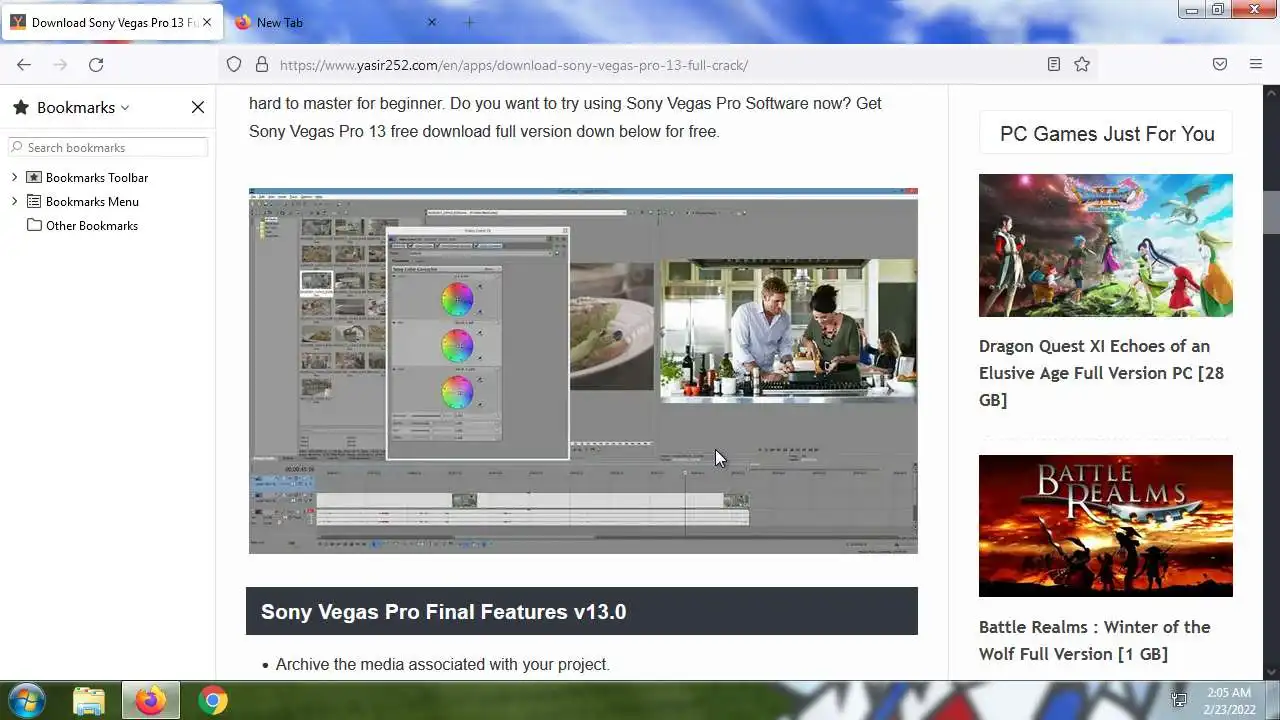Open File Explorer from the taskbar
The image size is (1280, 720).
[x=89, y=700]
